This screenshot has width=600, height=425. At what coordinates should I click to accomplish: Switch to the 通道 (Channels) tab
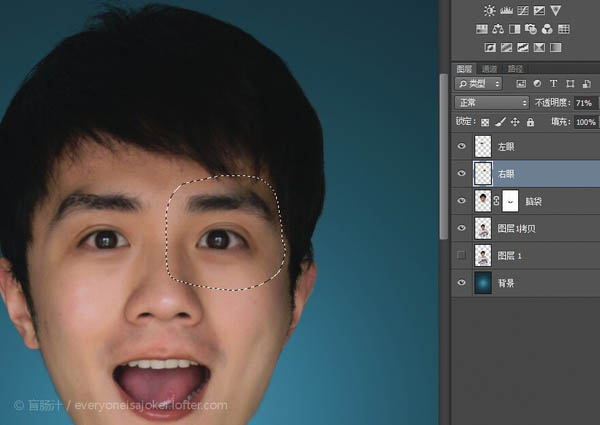click(490, 69)
